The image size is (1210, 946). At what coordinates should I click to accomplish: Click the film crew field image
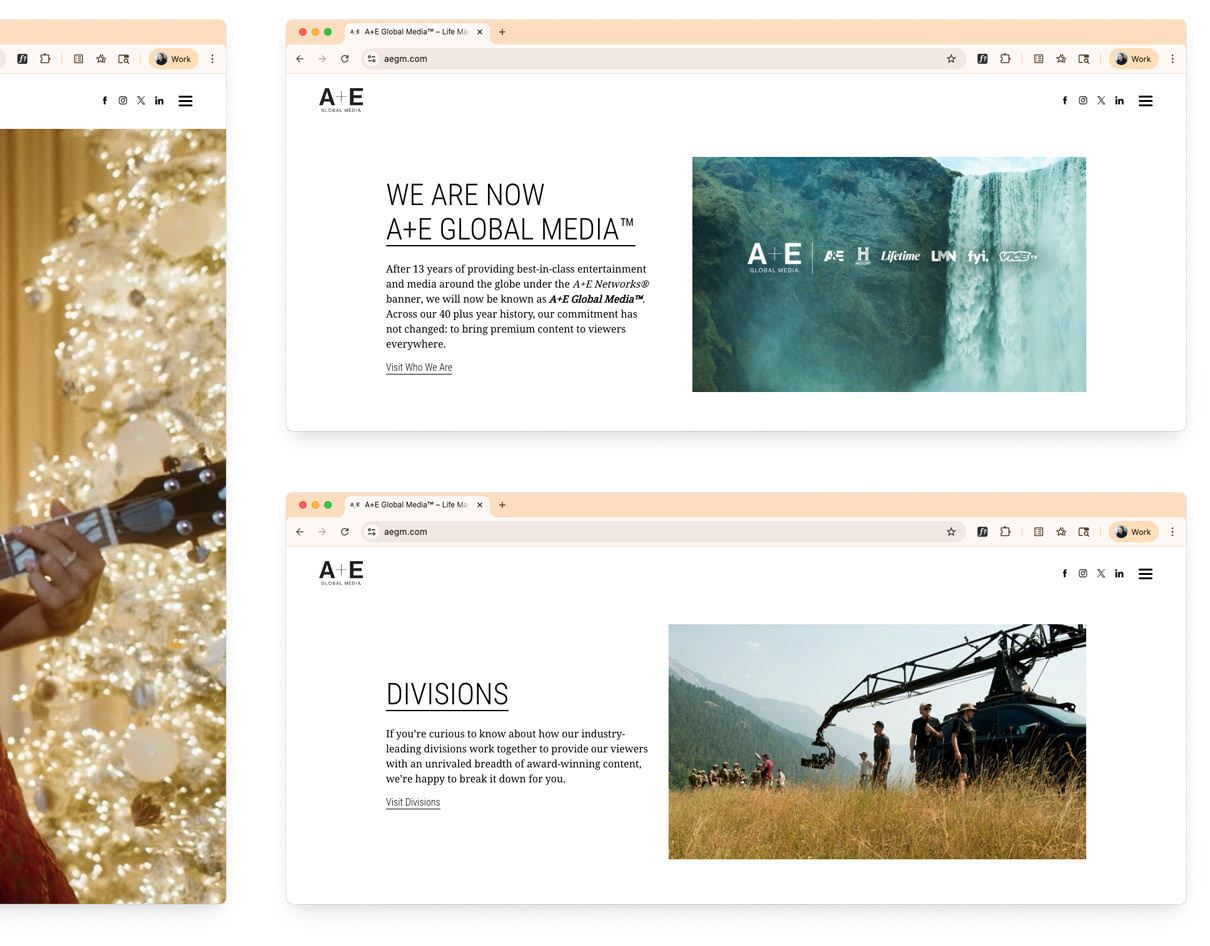pyautogui.click(x=877, y=742)
